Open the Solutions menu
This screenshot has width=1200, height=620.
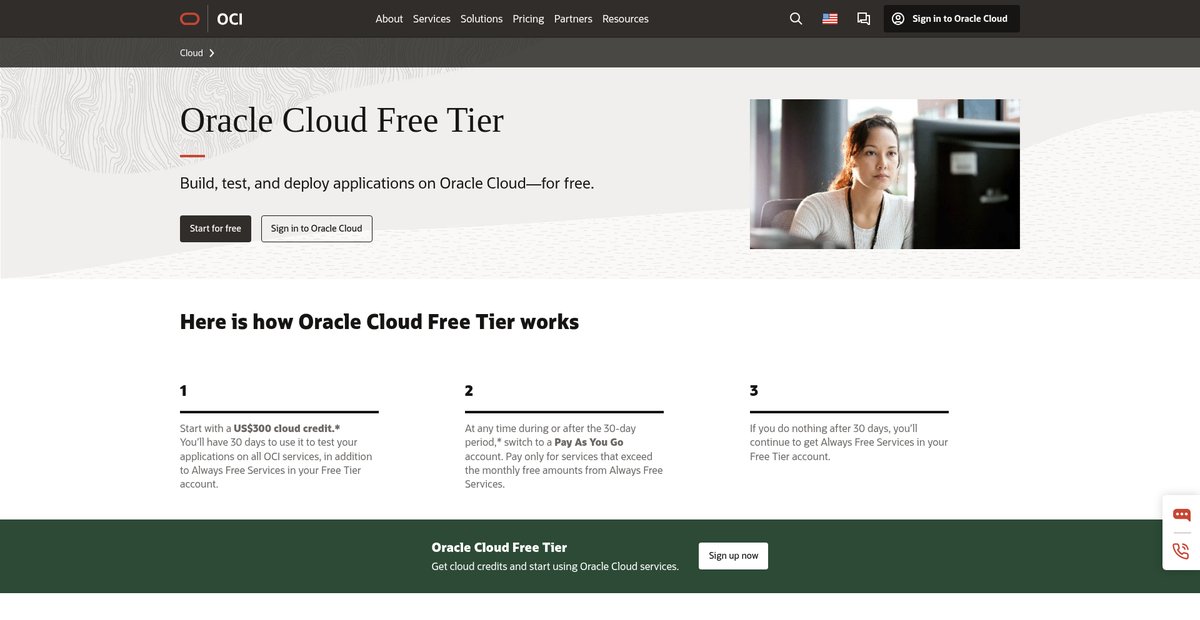coord(481,18)
